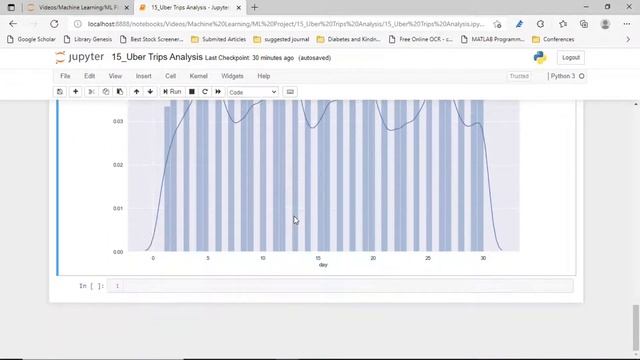Open the browser profile avatar
This screenshot has height=360, width=640.
coord(605,24)
